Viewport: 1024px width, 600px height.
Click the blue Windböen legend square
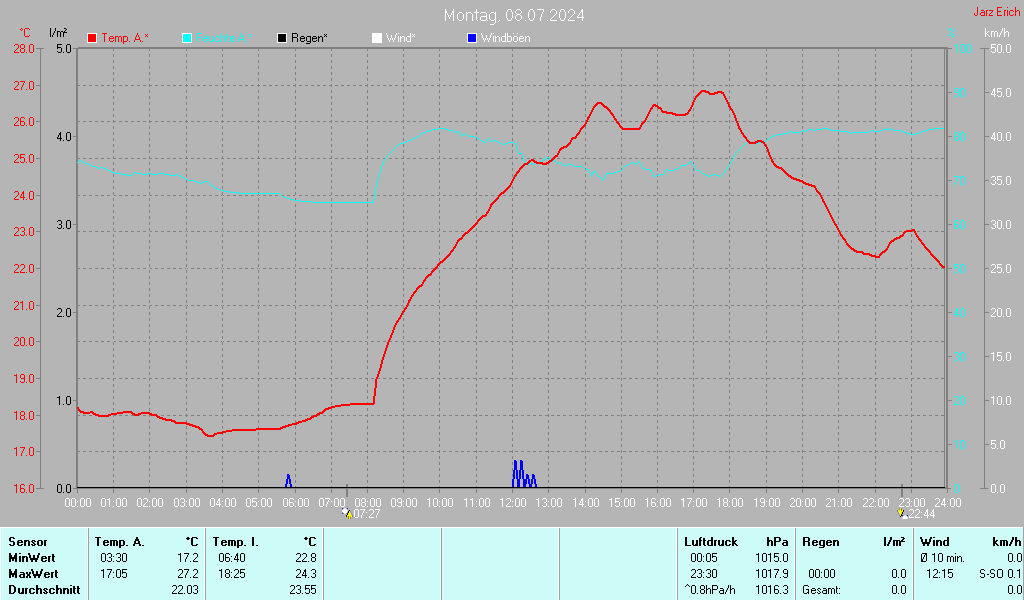coord(472,38)
